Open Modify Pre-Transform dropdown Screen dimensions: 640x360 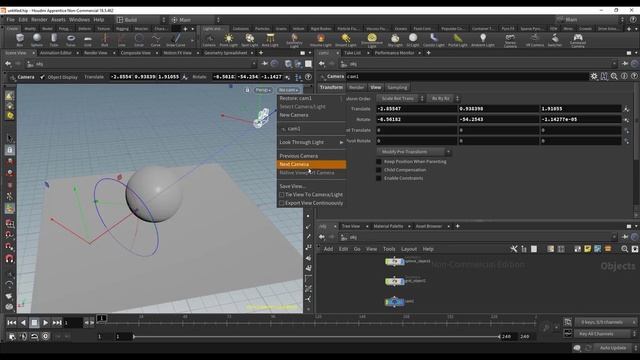point(413,152)
